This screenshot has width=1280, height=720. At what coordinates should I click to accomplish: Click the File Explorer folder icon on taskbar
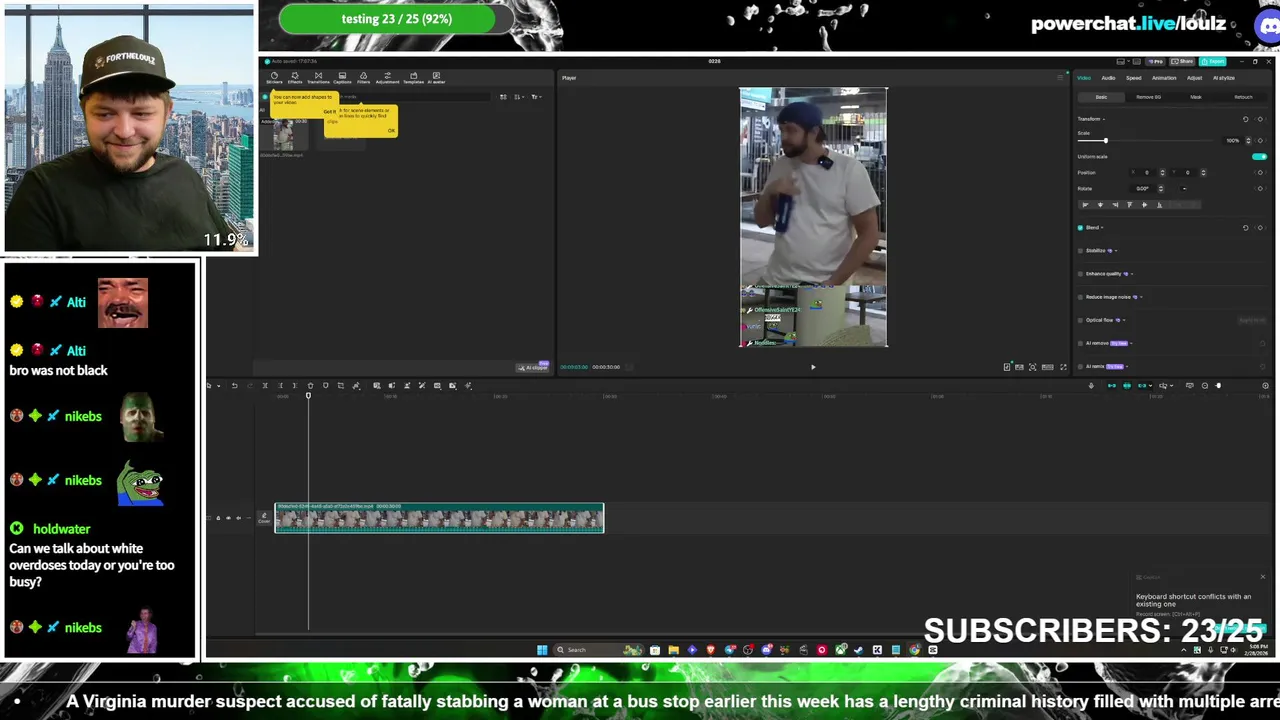click(x=673, y=650)
